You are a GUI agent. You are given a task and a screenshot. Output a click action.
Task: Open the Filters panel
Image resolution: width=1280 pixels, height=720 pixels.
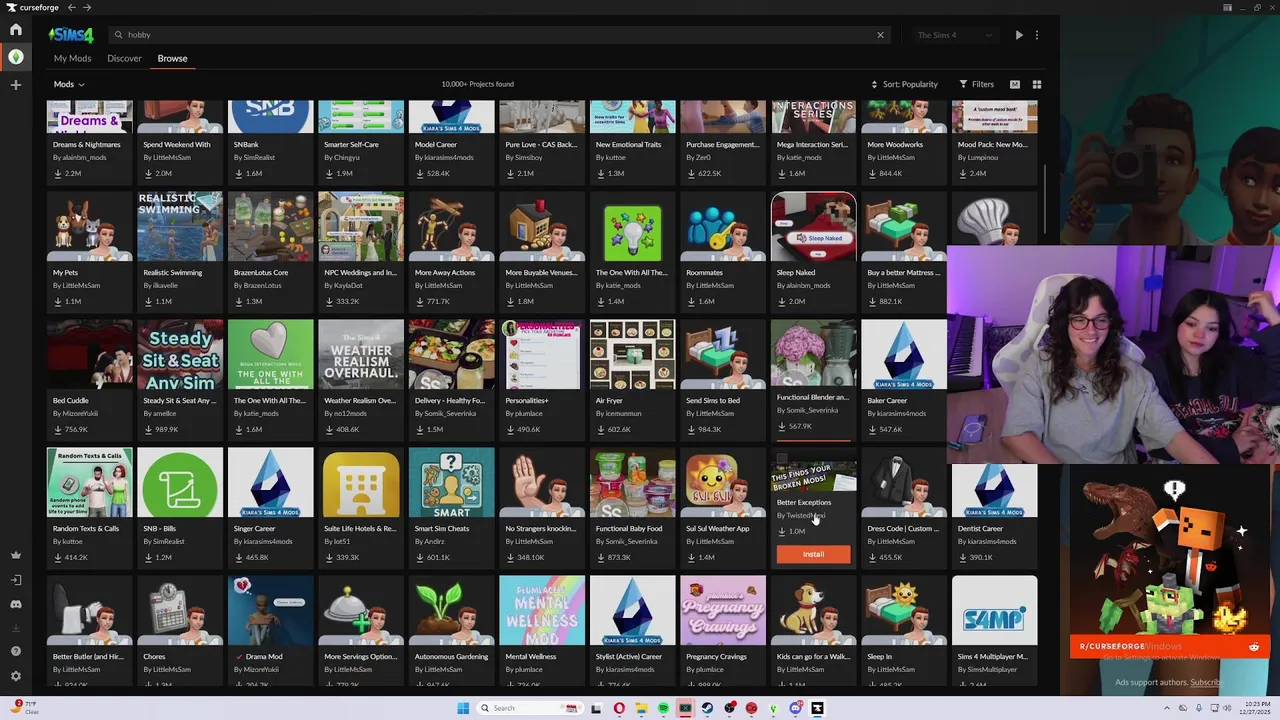click(977, 84)
